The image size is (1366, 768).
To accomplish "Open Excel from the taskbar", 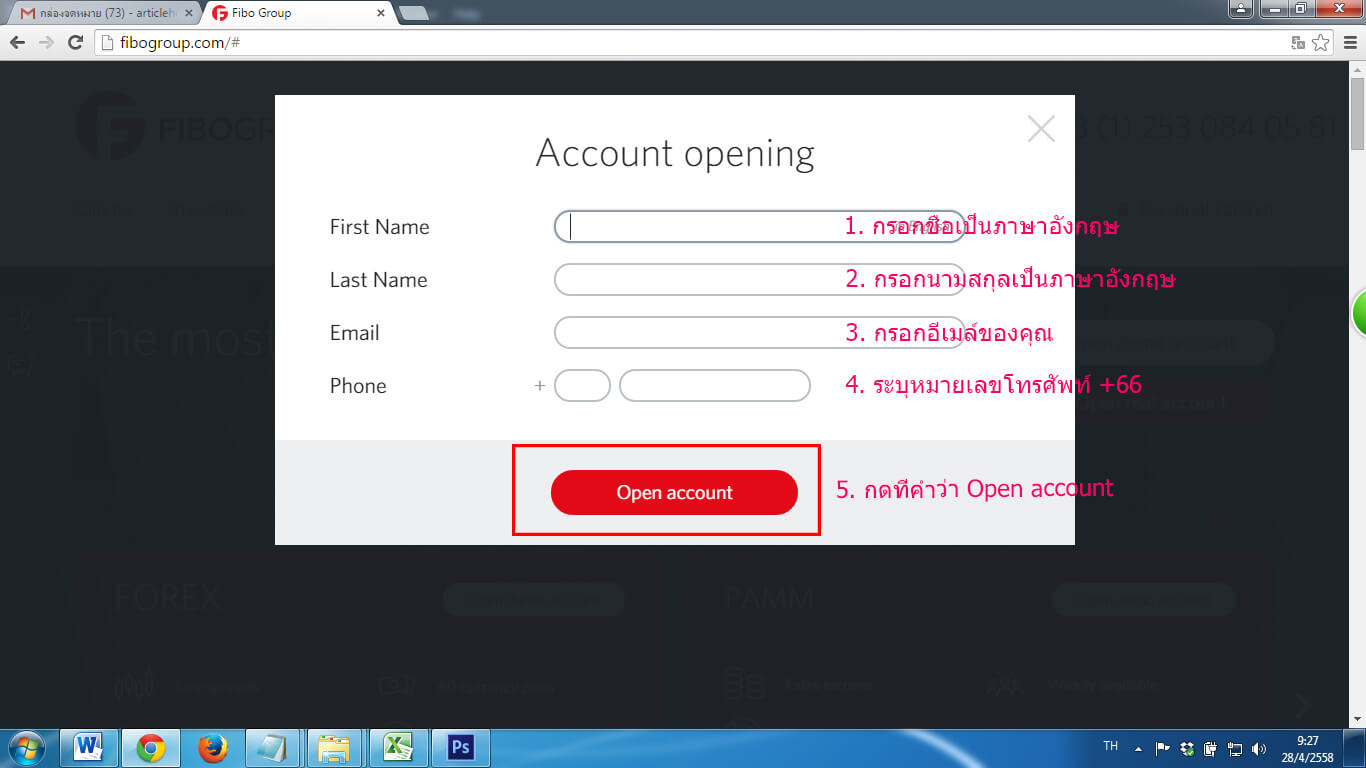I will 398,747.
